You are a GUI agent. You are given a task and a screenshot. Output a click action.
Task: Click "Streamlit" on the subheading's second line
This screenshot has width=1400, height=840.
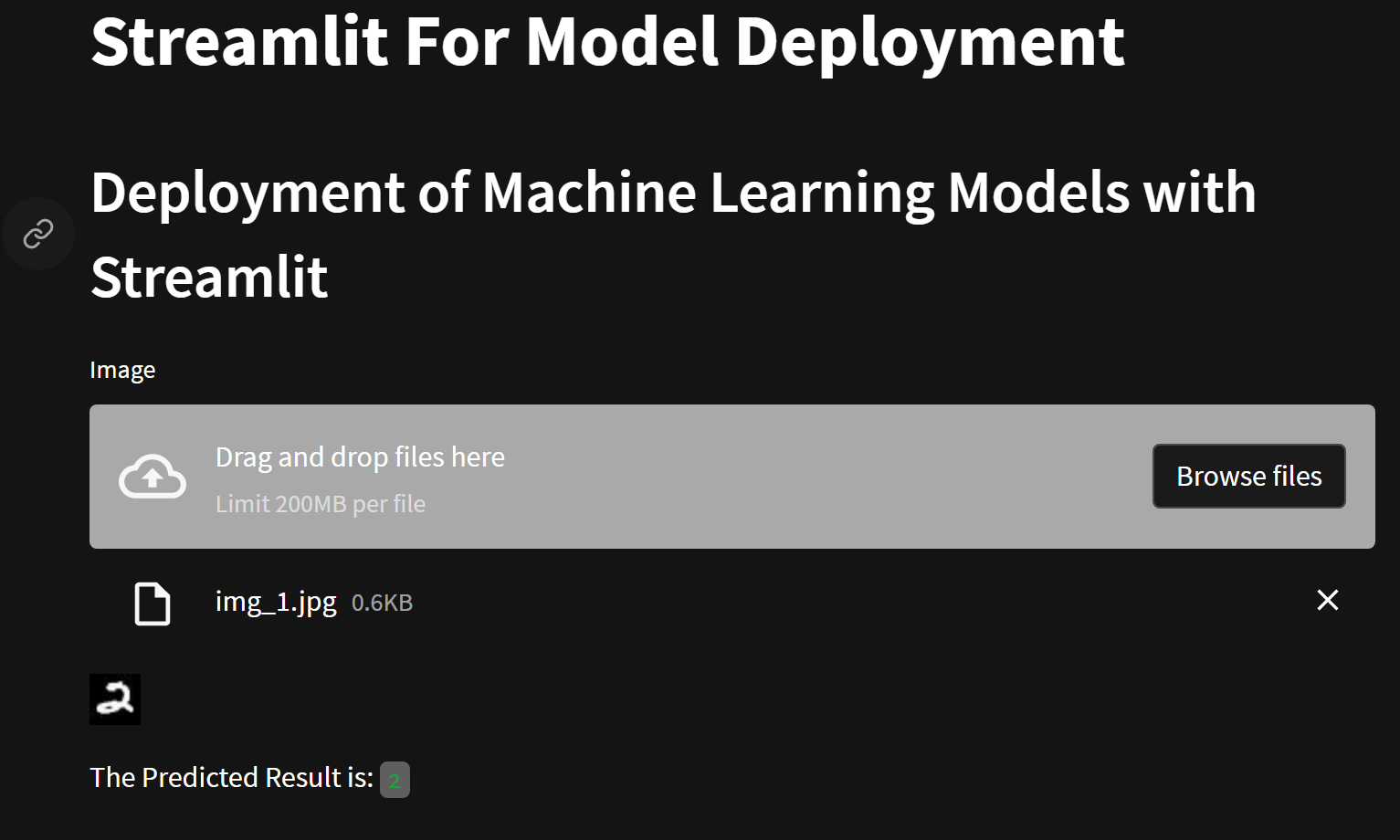tap(209, 278)
